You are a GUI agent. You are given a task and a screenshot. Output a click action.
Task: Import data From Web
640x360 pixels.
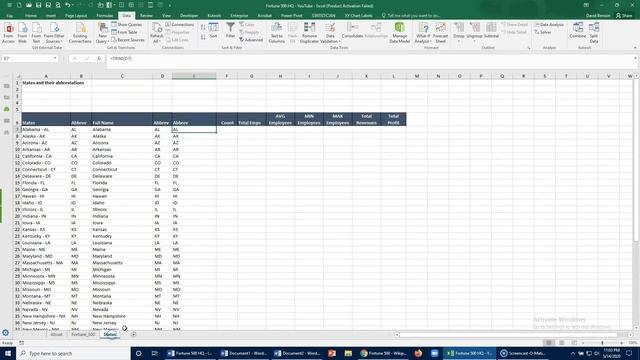[x=22, y=33]
